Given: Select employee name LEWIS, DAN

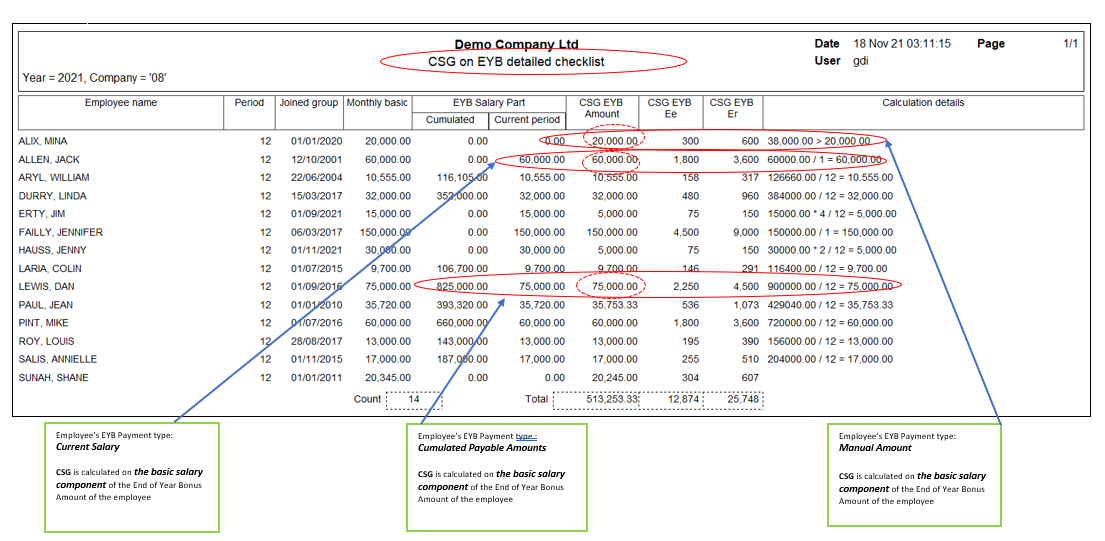Looking at the screenshot, I should click(x=46, y=287).
